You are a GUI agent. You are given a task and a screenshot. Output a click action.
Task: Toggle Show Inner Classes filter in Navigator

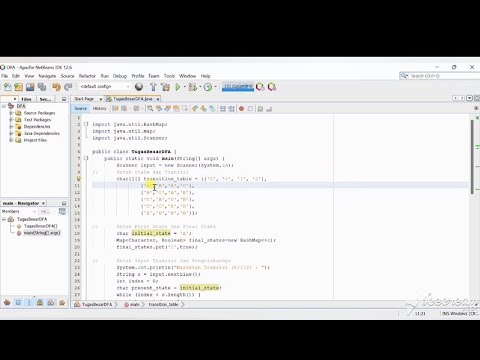pyautogui.click(x=51, y=303)
